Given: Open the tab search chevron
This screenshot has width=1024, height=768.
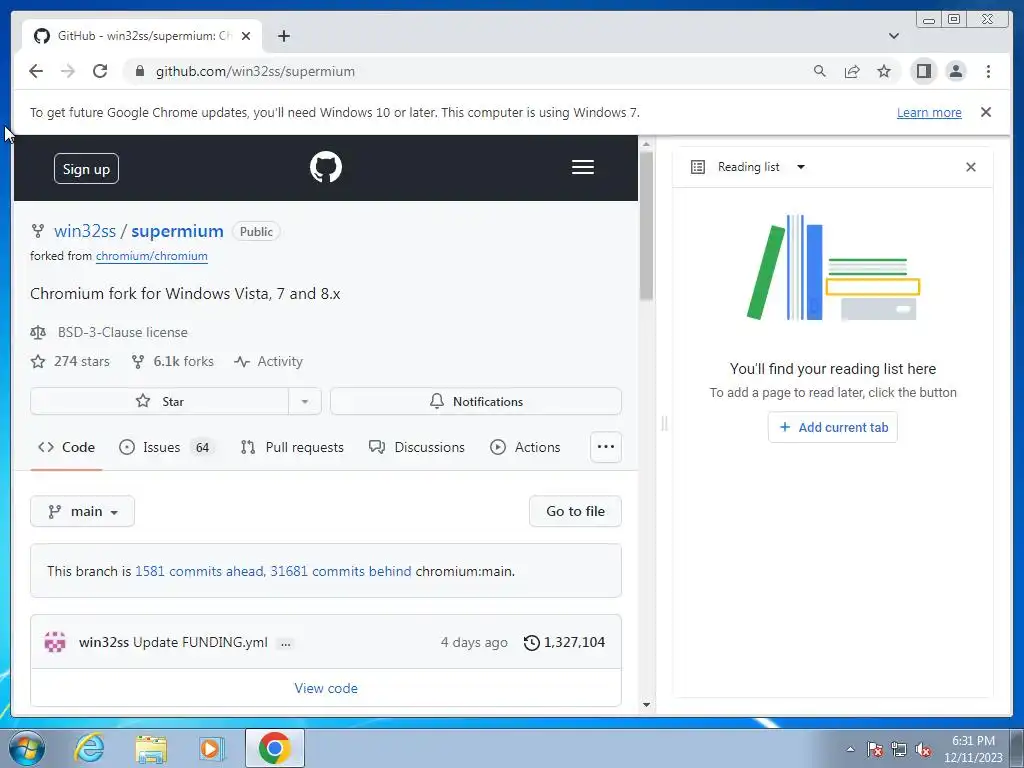Looking at the screenshot, I should tap(894, 36).
